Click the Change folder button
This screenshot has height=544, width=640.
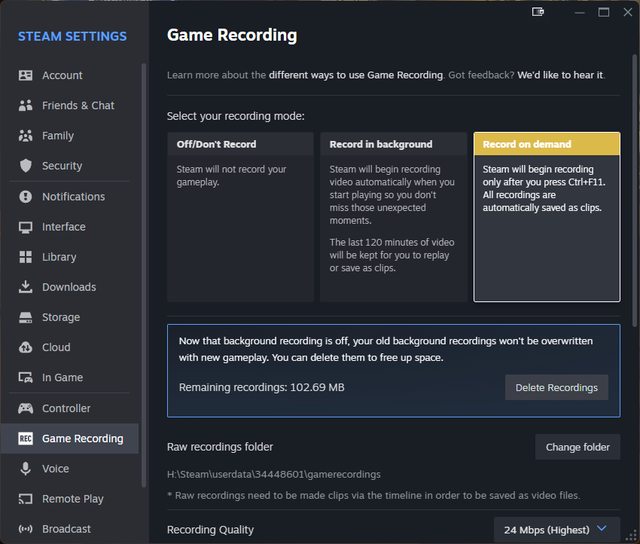(x=577, y=447)
